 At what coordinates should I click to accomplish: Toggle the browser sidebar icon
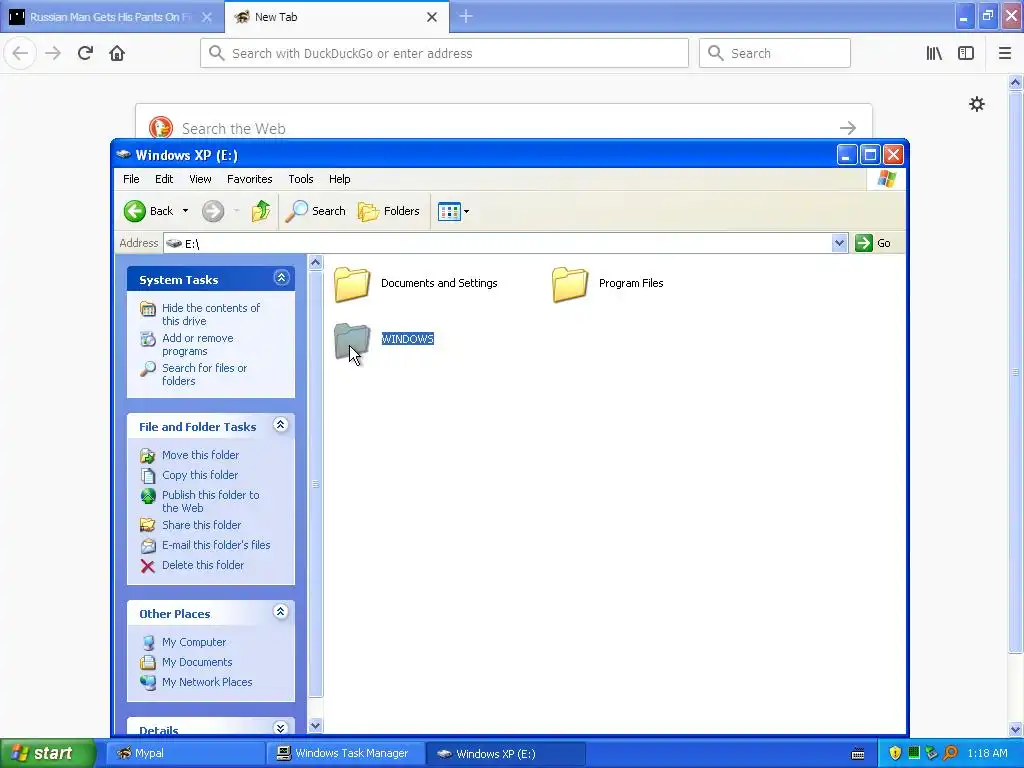pos(966,53)
